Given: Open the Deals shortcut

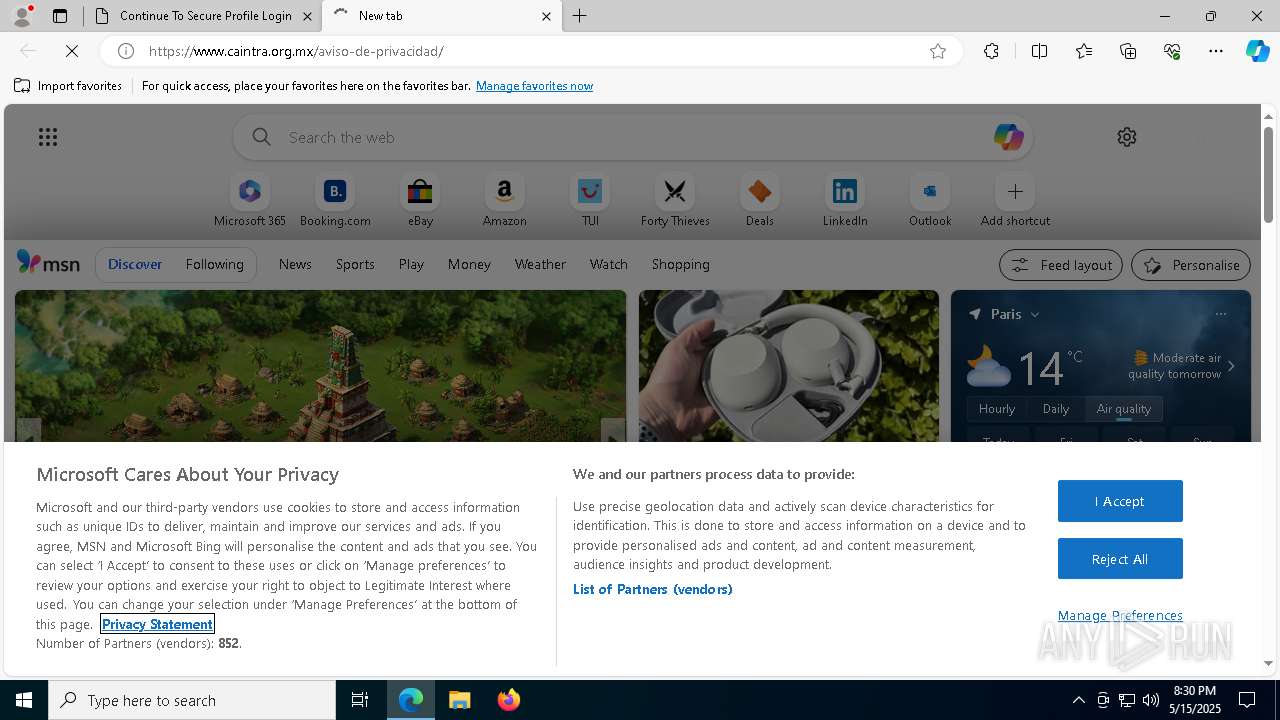Looking at the screenshot, I should (x=760, y=201).
